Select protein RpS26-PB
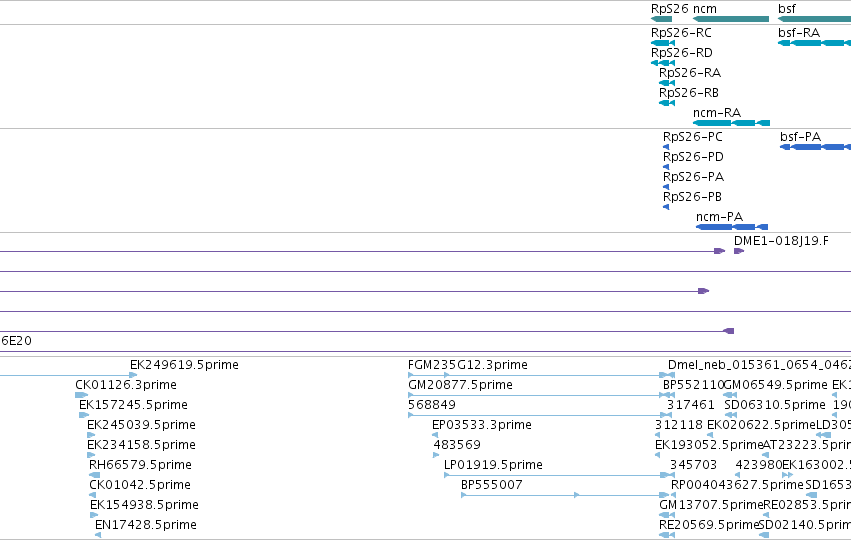851x540 pixels. (692, 198)
